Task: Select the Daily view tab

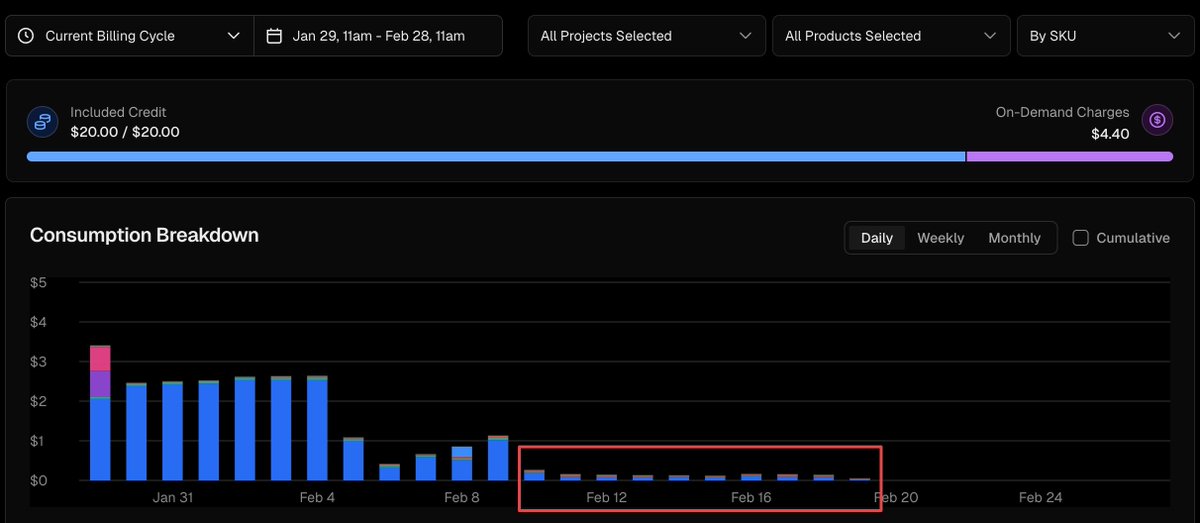Action: pos(877,238)
